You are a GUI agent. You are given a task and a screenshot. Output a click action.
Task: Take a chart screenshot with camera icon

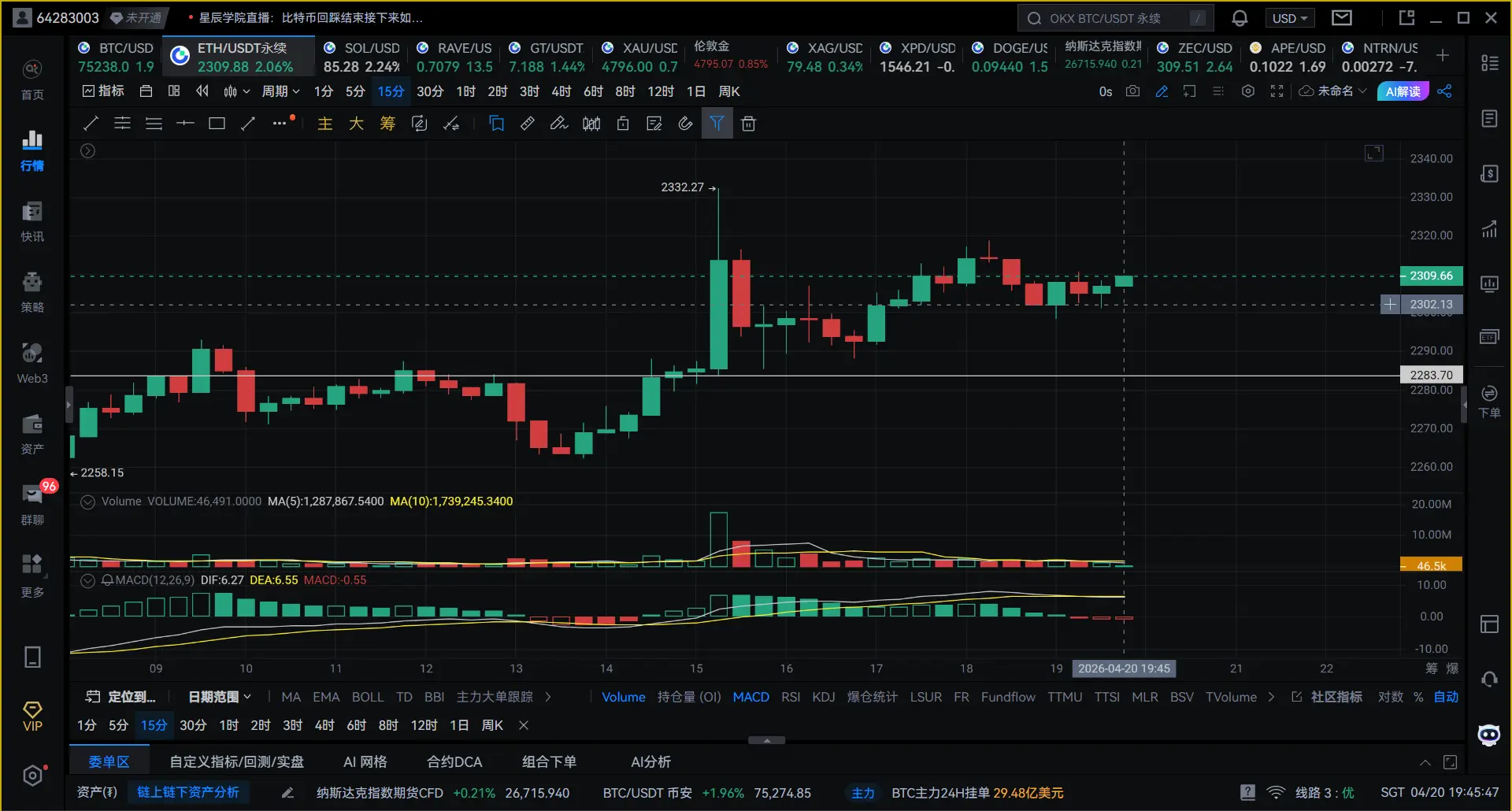[x=1132, y=91]
